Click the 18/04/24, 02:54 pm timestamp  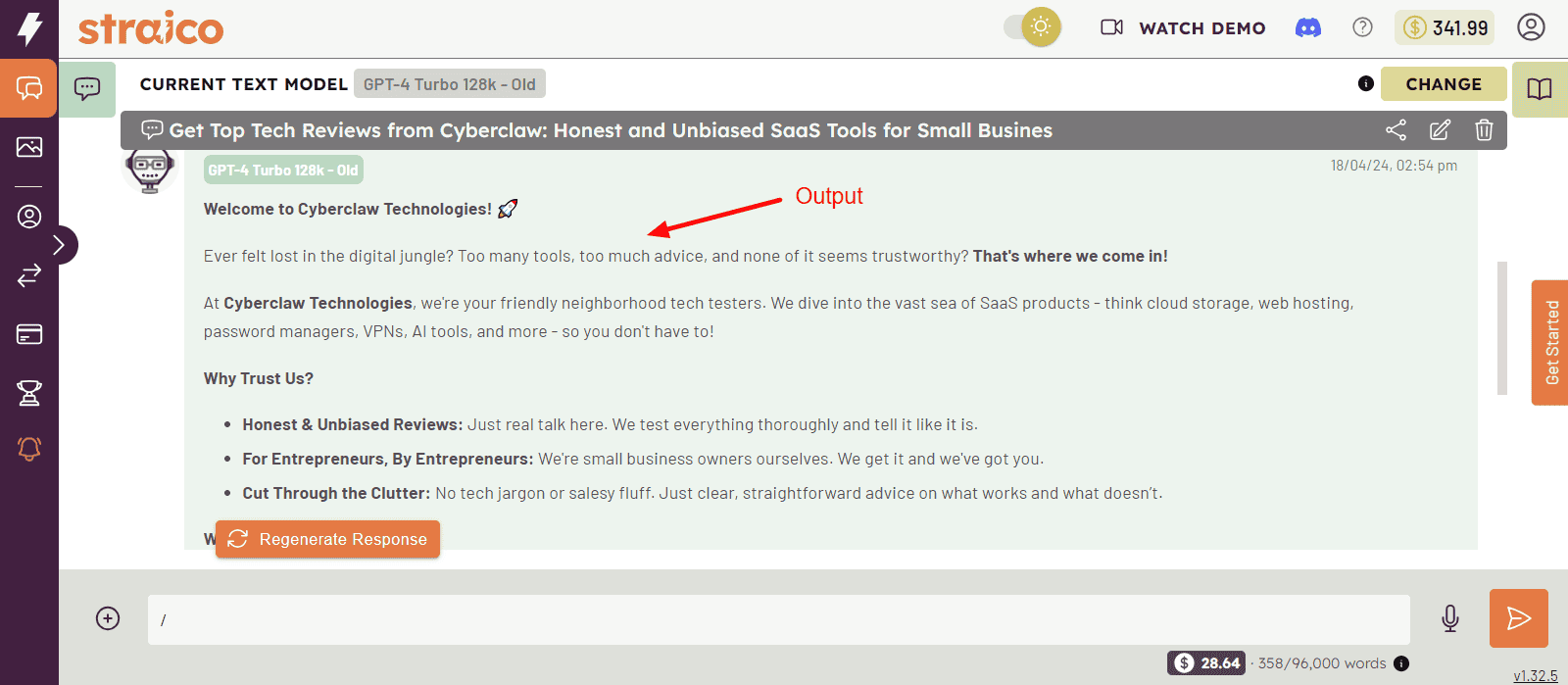point(1394,166)
